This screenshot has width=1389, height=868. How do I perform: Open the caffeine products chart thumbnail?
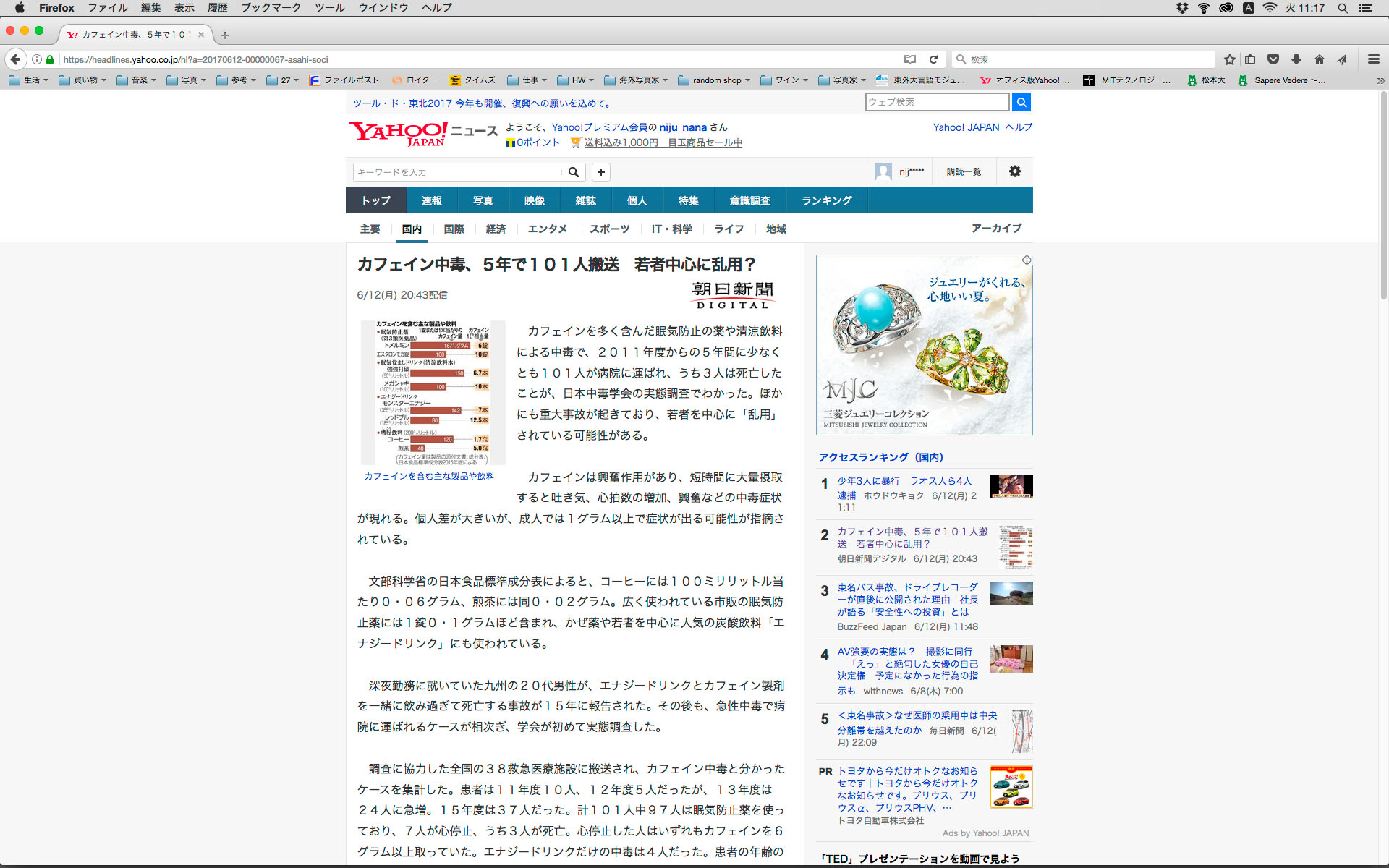432,392
